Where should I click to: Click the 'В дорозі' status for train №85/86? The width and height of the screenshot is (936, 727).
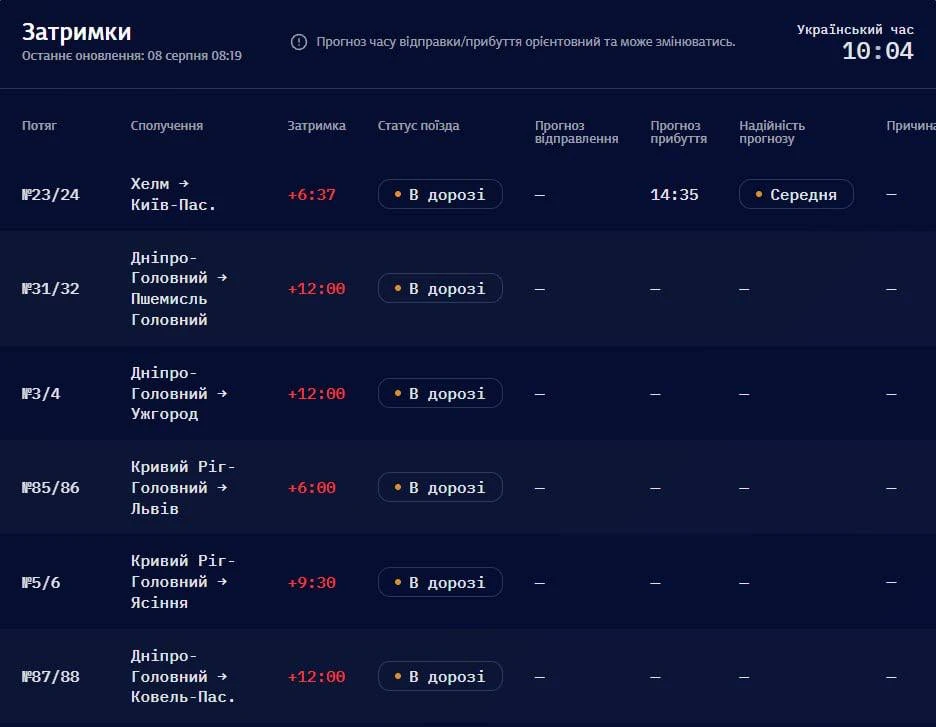tap(440, 487)
